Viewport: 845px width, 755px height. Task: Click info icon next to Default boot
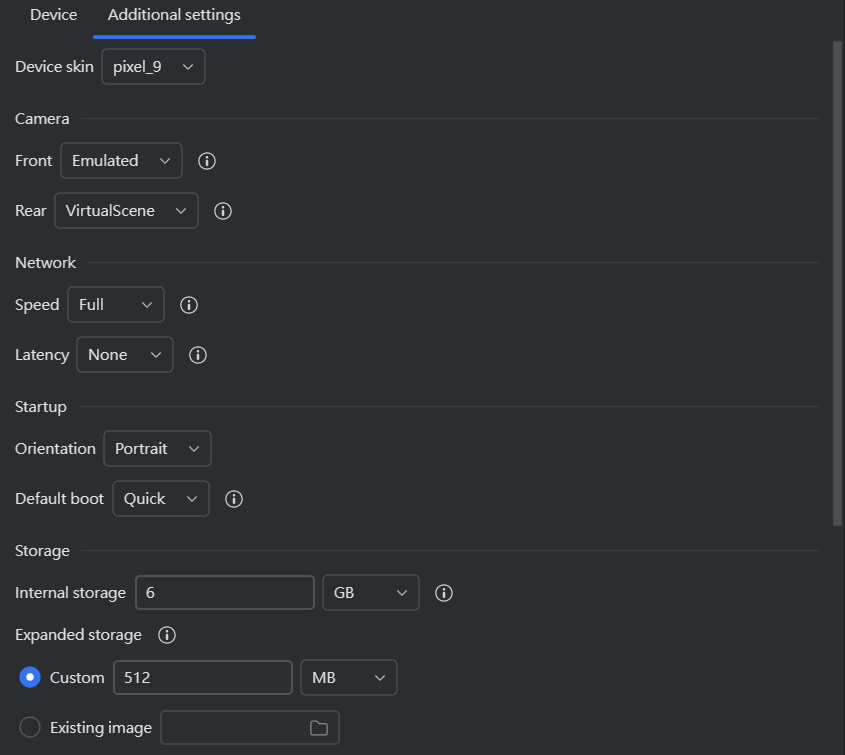point(234,499)
